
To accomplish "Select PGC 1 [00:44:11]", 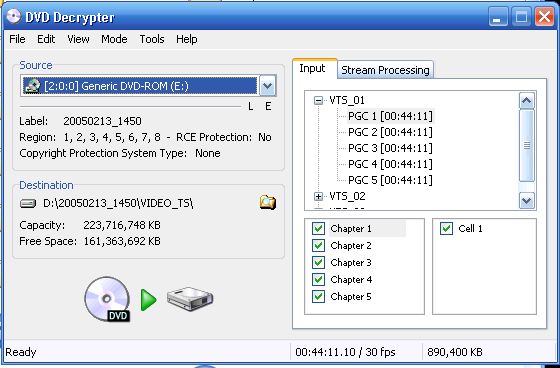I will coord(390,116).
